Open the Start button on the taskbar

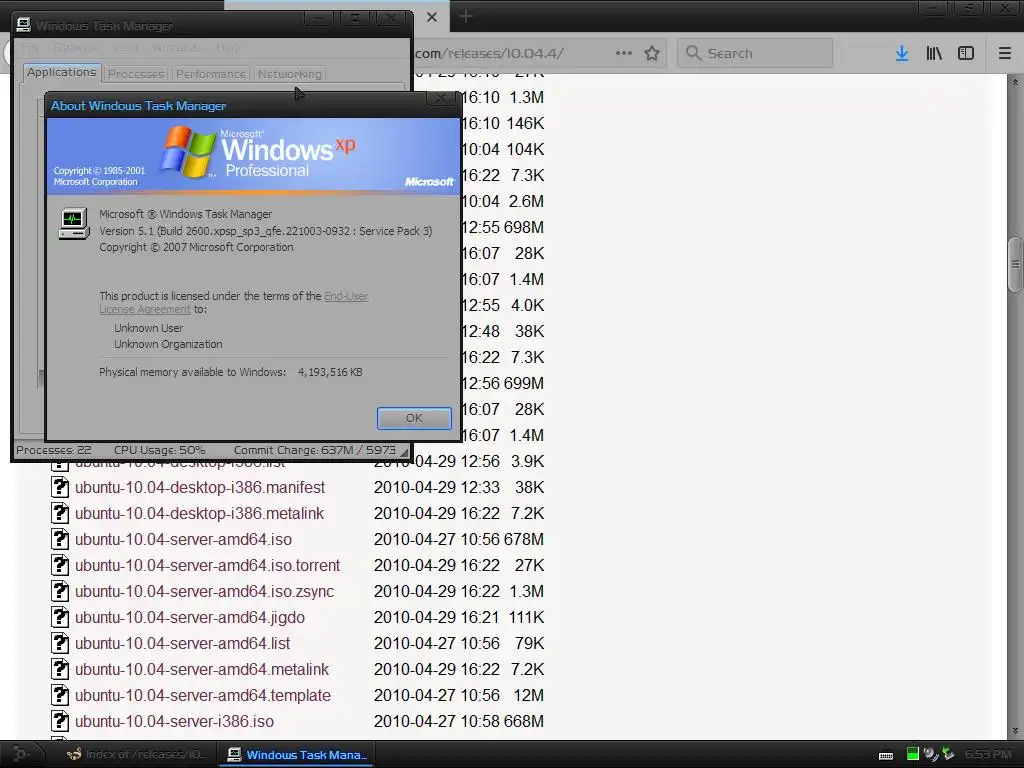coord(22,754)
